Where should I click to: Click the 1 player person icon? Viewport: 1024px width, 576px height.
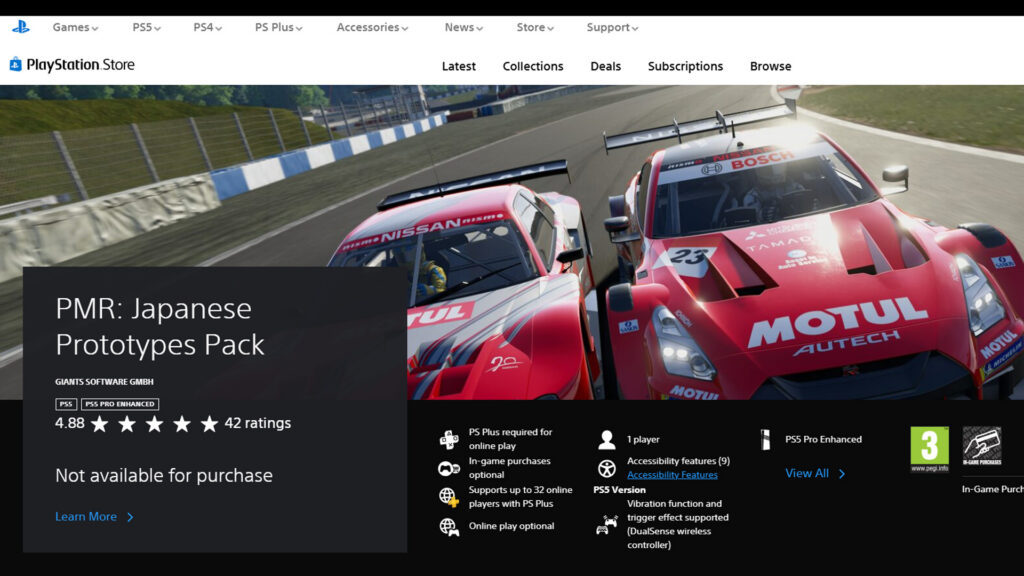click(x=607, y=440)
